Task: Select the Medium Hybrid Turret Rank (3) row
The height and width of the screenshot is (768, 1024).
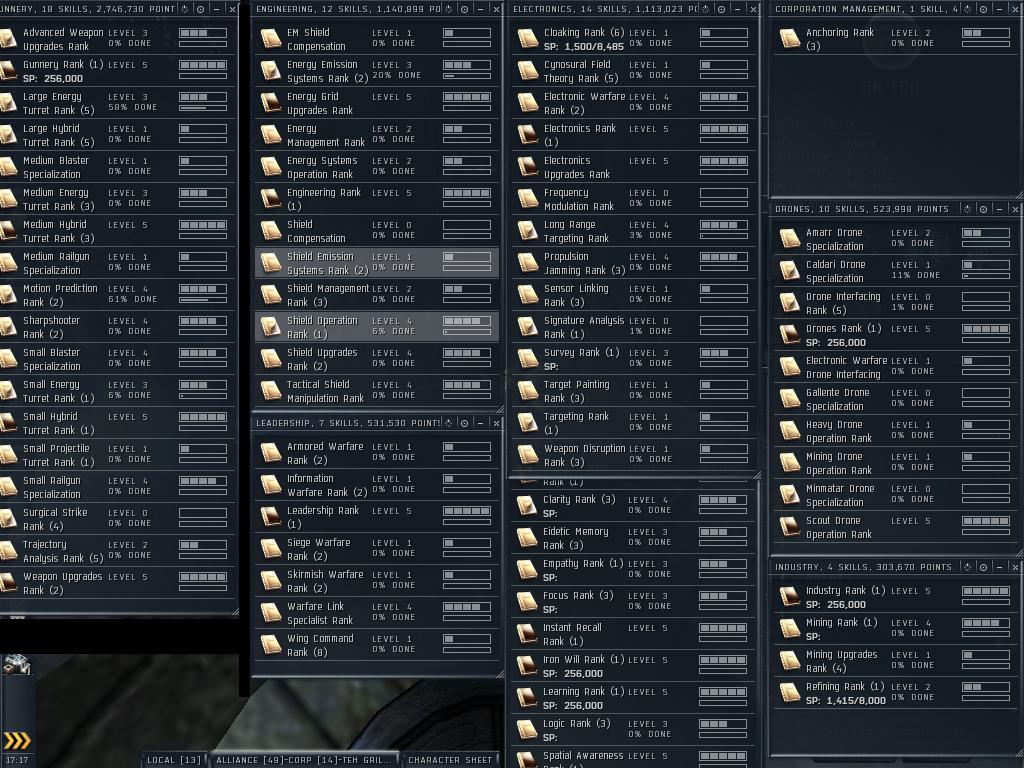Action: pos(118,231)
